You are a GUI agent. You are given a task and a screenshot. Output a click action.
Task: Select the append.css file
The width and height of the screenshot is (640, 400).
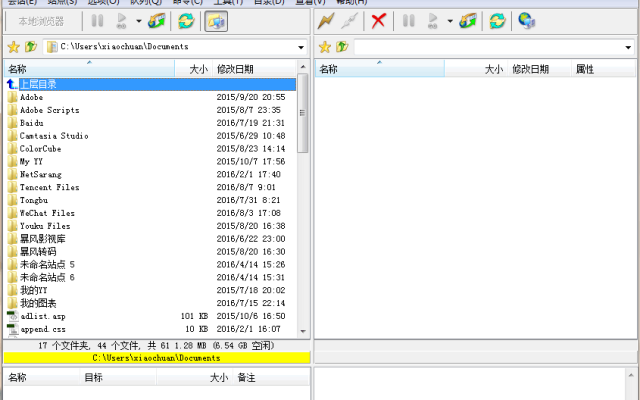43,329
